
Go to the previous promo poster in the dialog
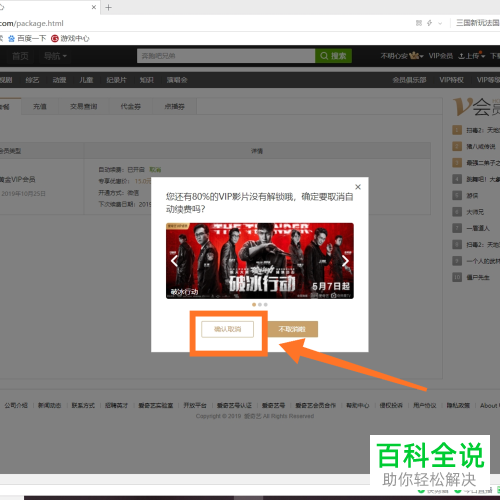pos(174,261)
